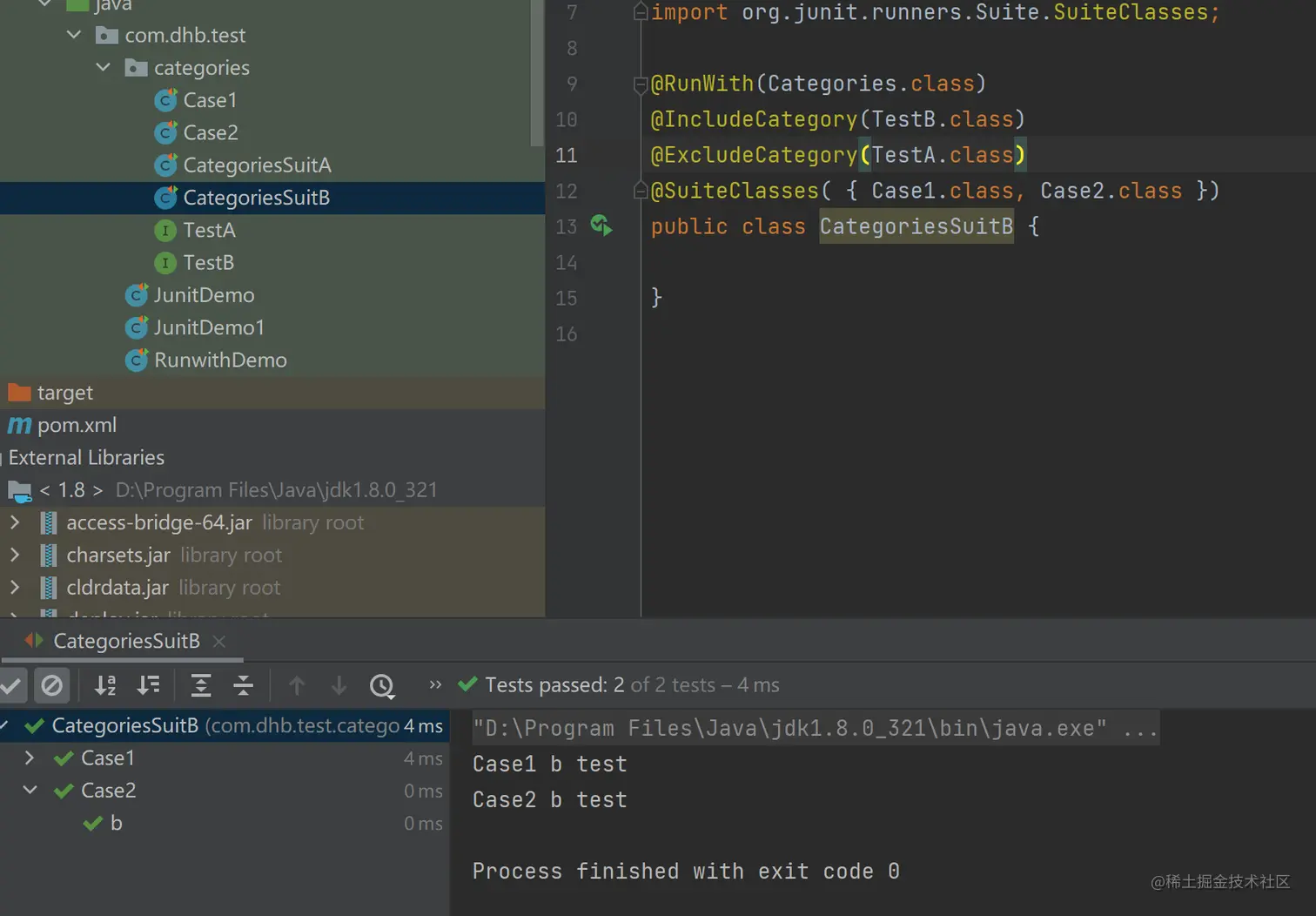The image size is (1316, 916).
Task: Click project tree vertical scrollbar
Action: [x=537, y=73]
